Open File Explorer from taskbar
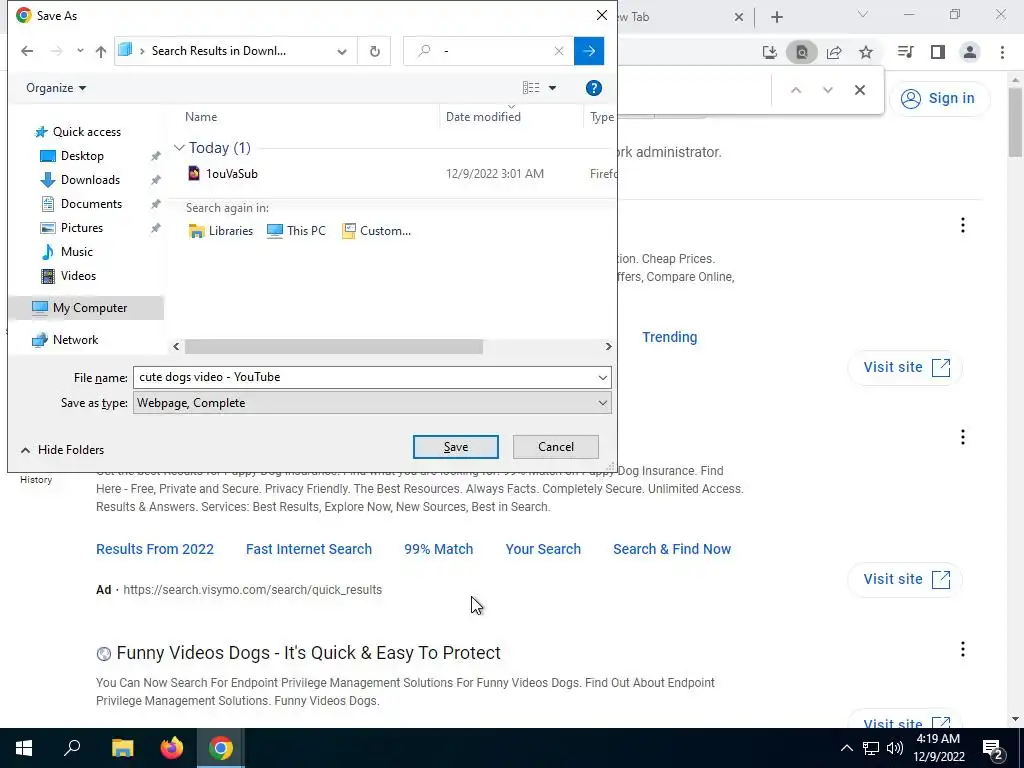 pyautogui.click(x=122, y=748)
